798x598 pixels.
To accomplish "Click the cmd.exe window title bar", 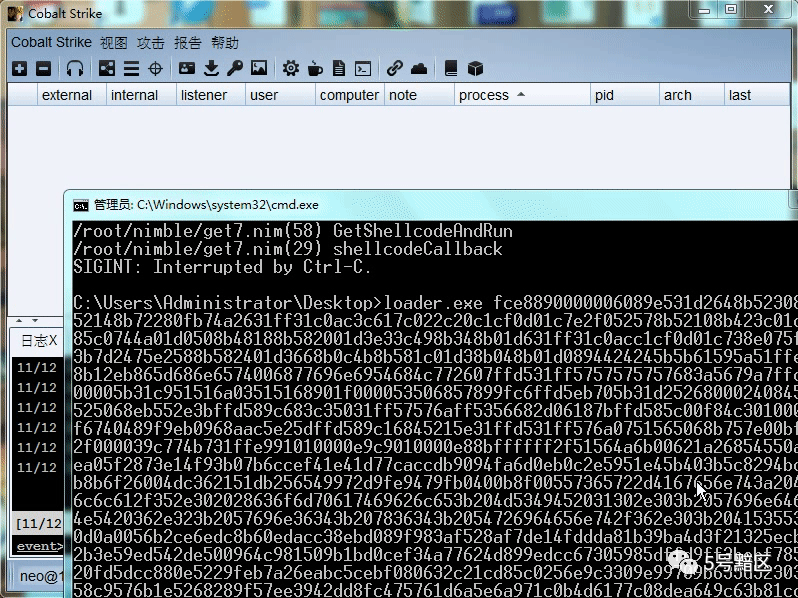I will point(431,205).
